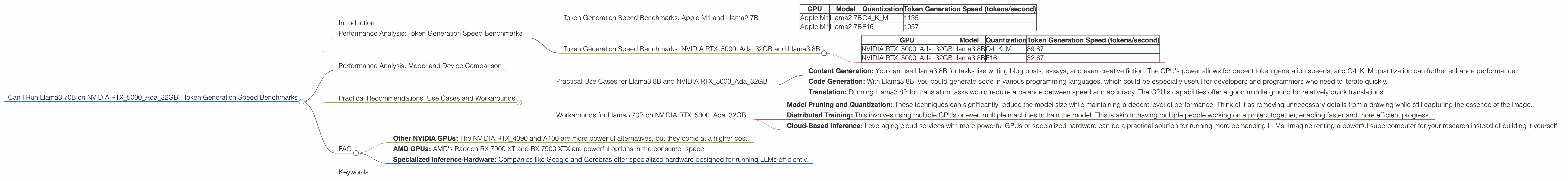1568x181 pixels.
Task: Click 'Apple M1' cell in the 1057 row
Action: pyautogui.click(x=815, y=27)
